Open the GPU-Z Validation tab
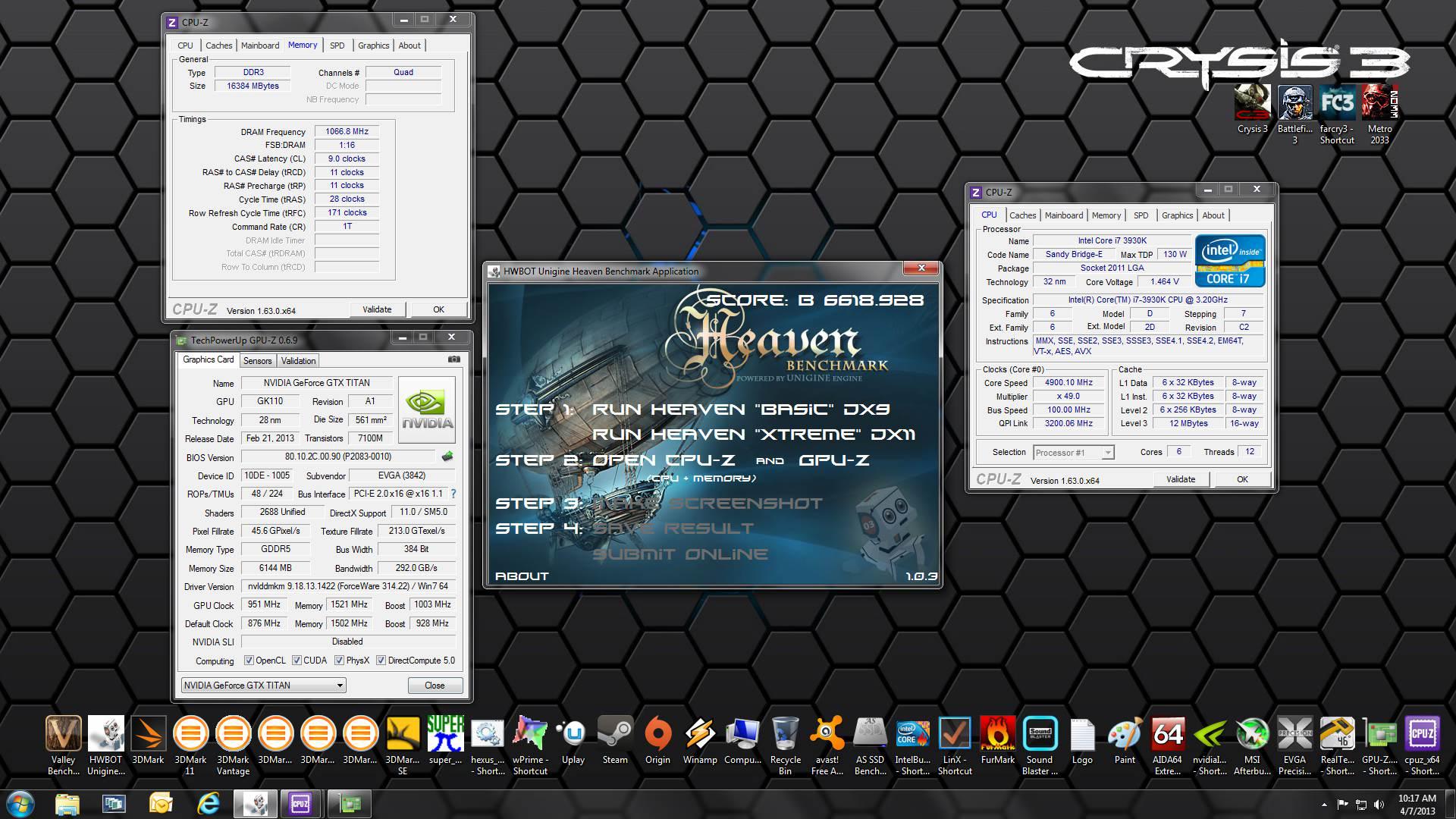1456x819 pixels. 298,361
